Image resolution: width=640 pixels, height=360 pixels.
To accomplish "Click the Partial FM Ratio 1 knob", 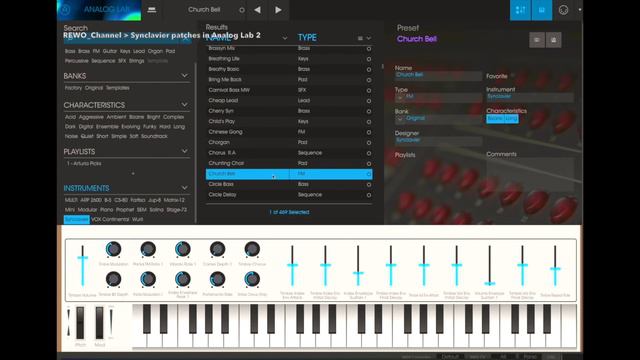I will [x=148, y=249].
